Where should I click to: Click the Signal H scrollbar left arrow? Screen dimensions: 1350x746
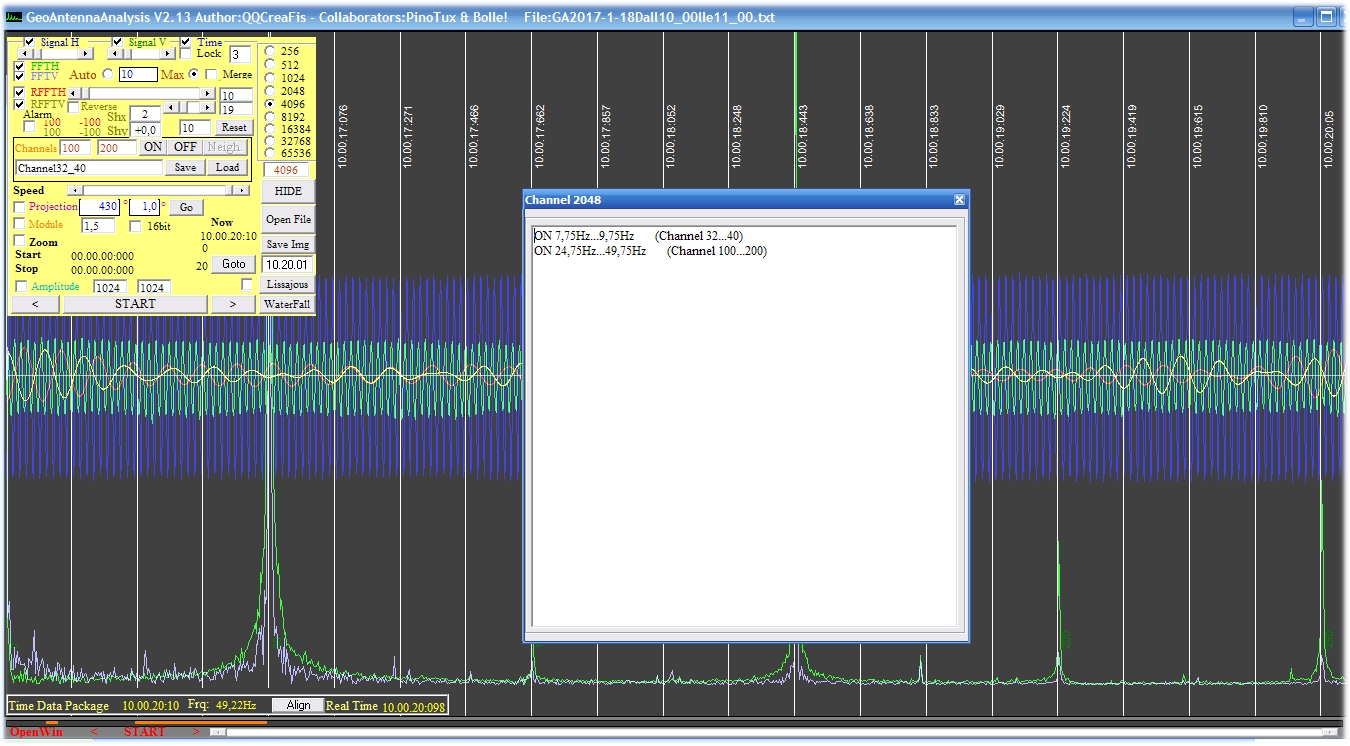coord(25,53)
